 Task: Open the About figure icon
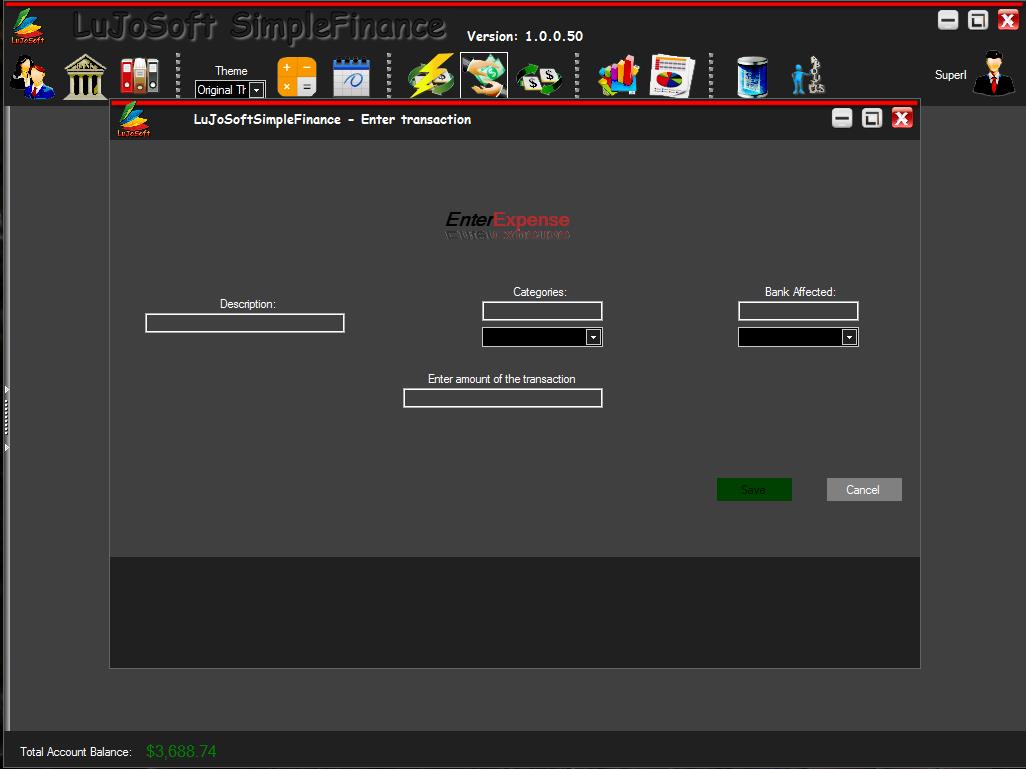point(808,76)
